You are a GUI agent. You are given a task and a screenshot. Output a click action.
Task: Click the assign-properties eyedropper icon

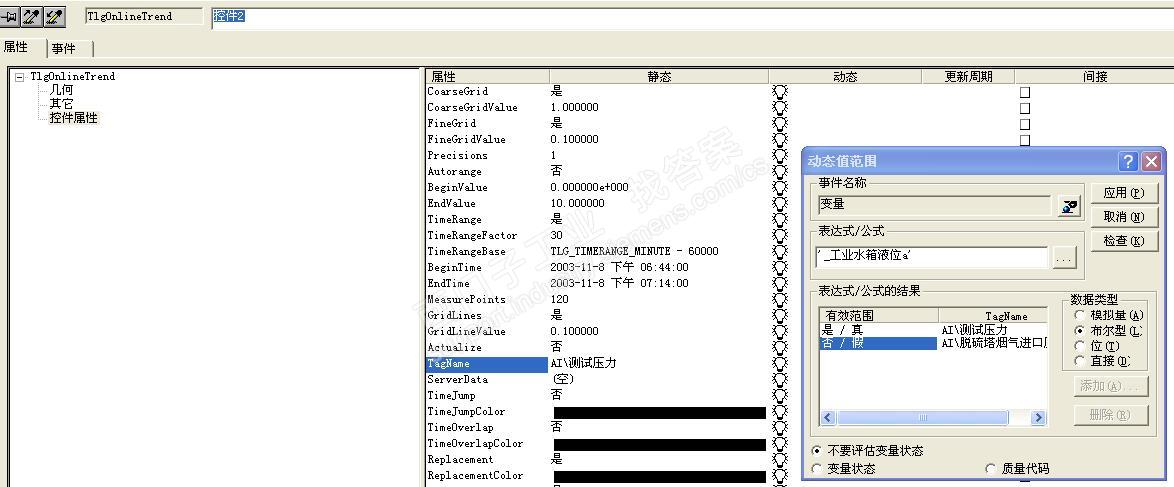coord(55,16)
